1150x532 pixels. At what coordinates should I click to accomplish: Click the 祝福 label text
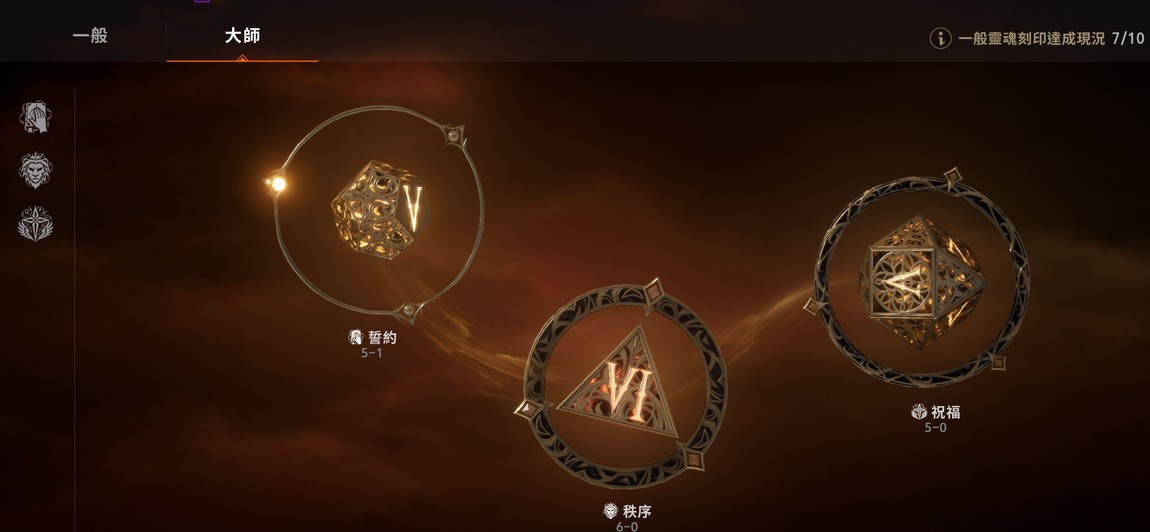point(946,412)
